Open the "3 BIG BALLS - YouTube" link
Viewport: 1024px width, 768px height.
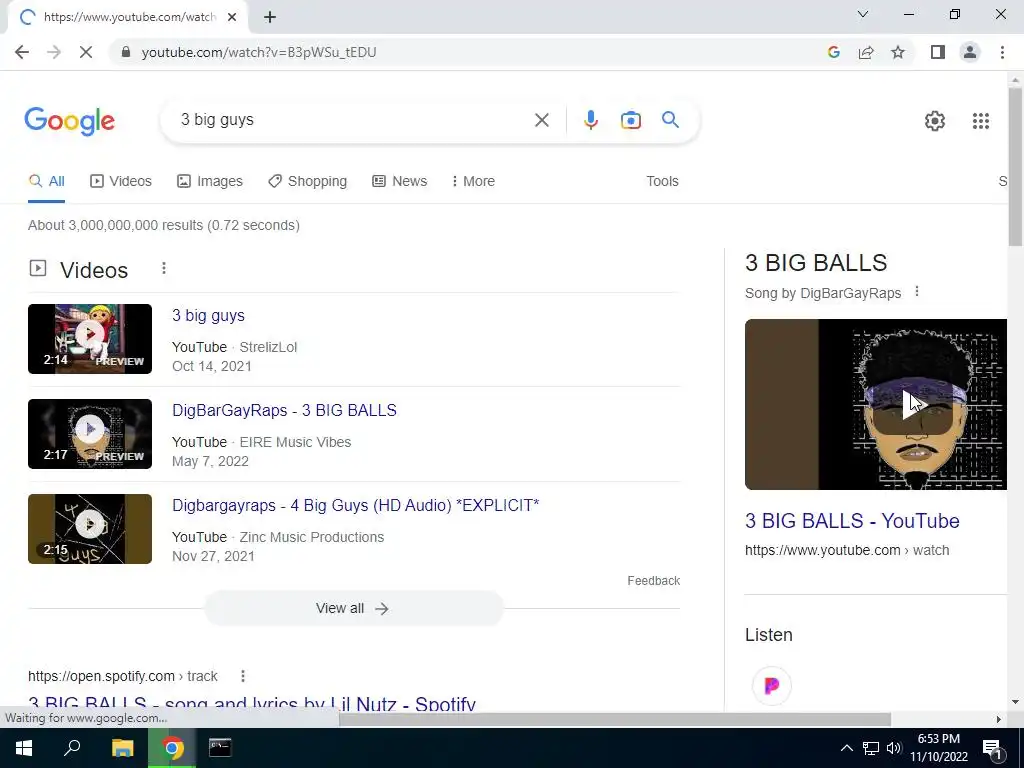coord(852,521)
